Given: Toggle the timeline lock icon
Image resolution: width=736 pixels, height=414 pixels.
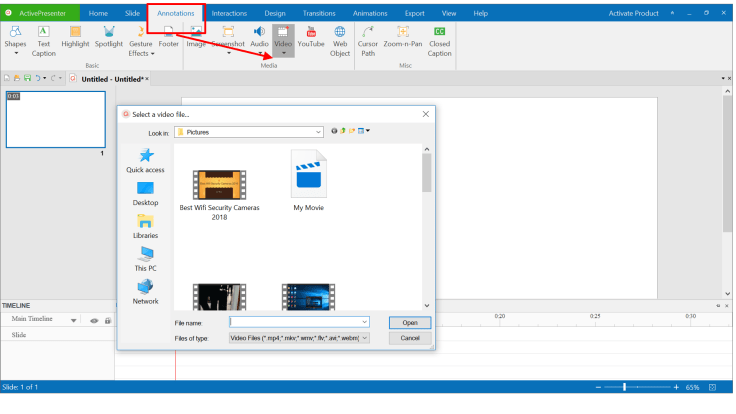Looking at the screenshot, I should [107, 320].
